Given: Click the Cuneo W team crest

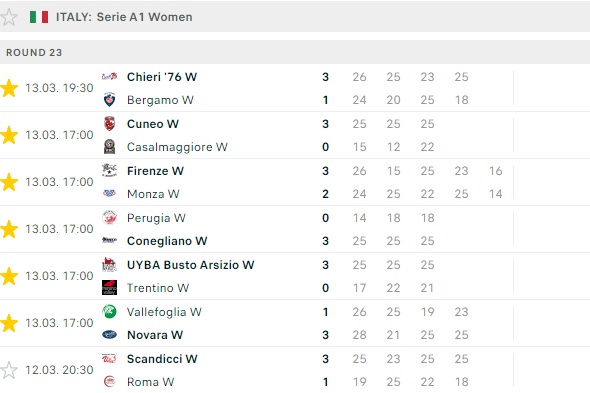Looking at the screenshot, I should click(x=109, y=123).
